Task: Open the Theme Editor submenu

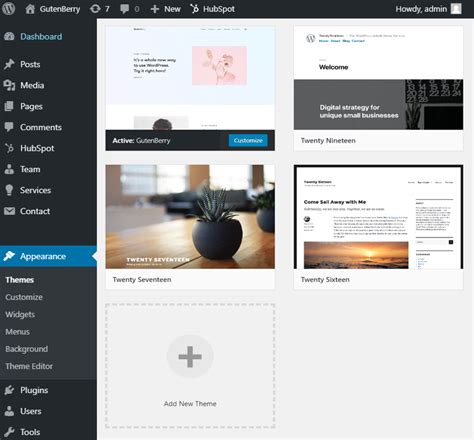Action: 29,366
